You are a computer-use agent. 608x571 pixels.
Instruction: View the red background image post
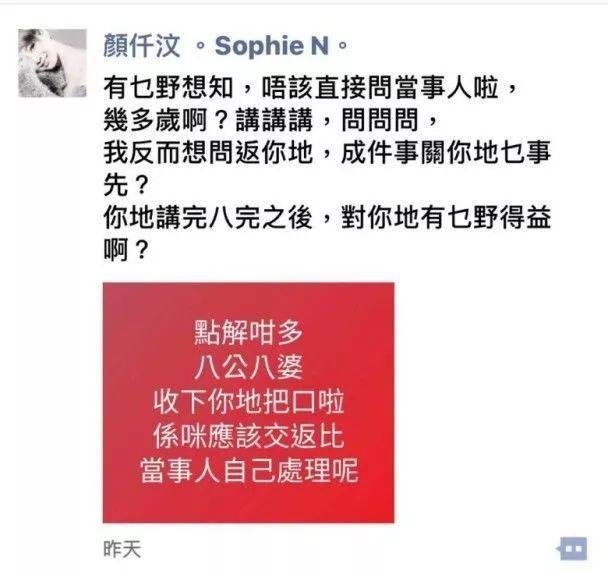(249, 402)
